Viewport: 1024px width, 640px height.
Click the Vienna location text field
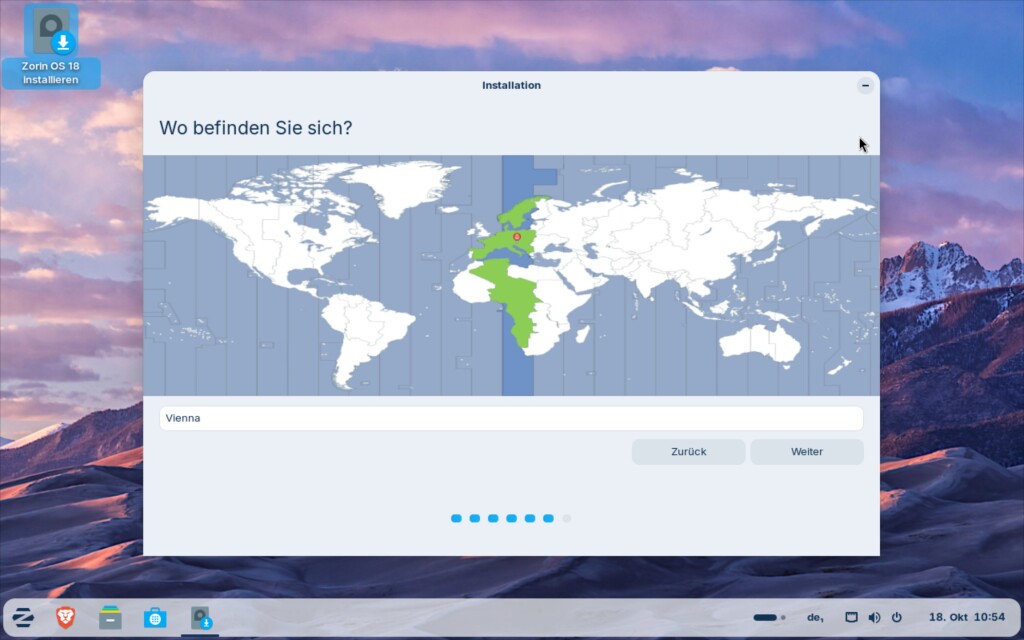pyautogui.click(x=510, y=418)
